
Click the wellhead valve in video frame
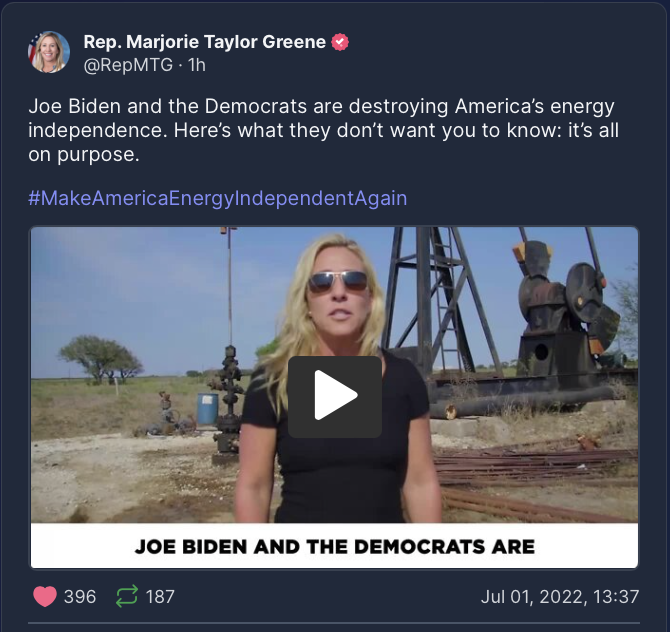click(229, 400)
